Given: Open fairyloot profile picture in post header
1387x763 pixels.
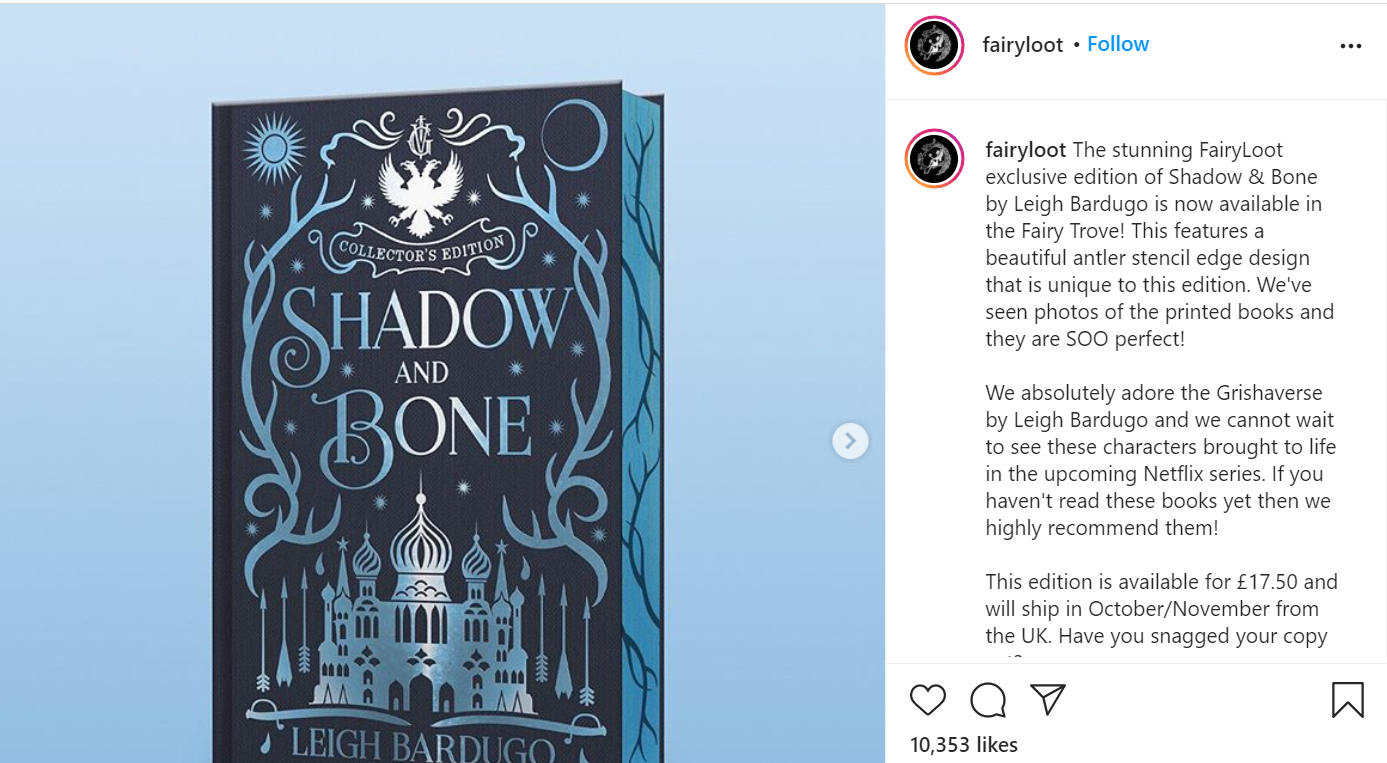Looking at the screenshot, I should click(x=934, y=45).
